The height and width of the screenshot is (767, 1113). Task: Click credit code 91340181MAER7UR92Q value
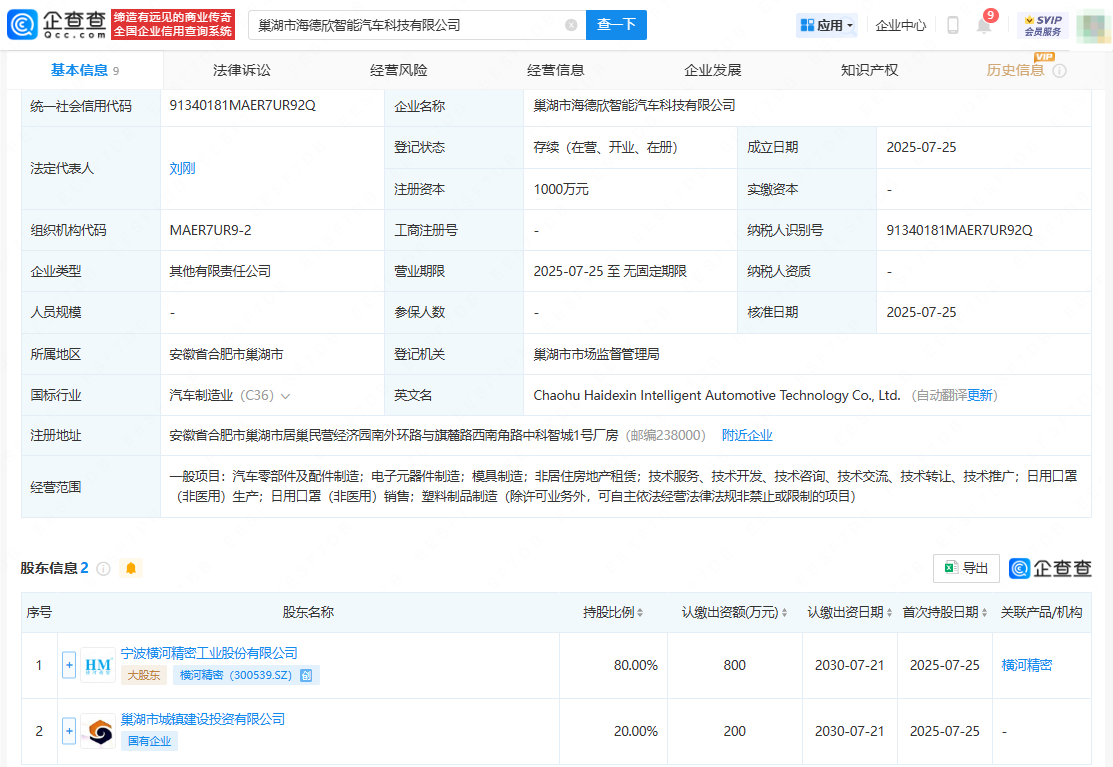tap(242, 106)
